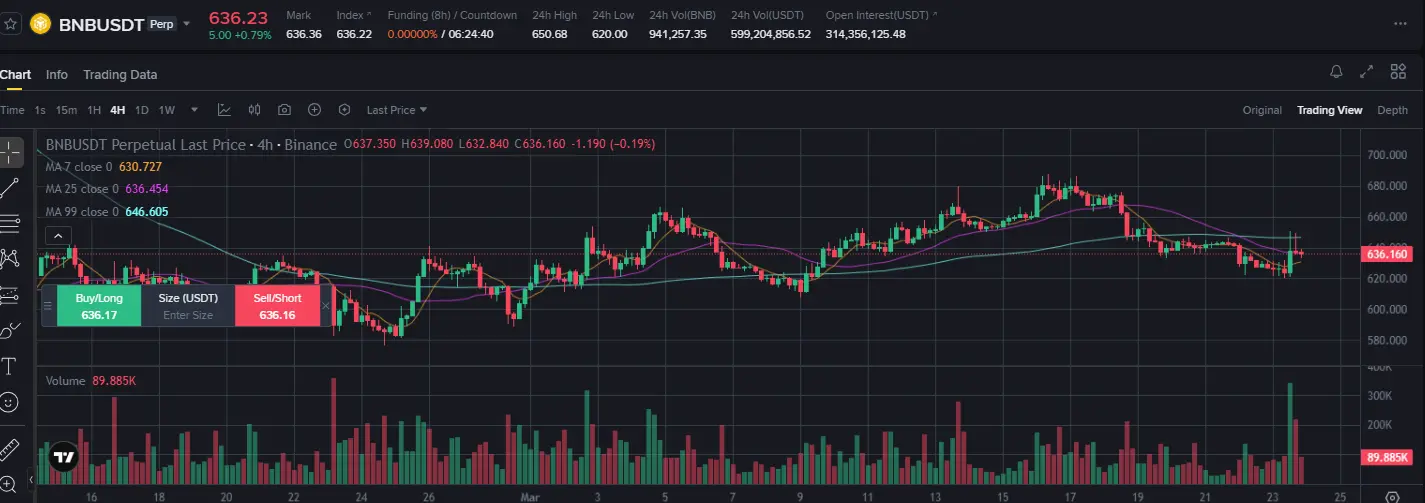The image size is (1425, 503).
Task: Click the BNBUSDT Perpetual chart title
Action: point(191,144)
